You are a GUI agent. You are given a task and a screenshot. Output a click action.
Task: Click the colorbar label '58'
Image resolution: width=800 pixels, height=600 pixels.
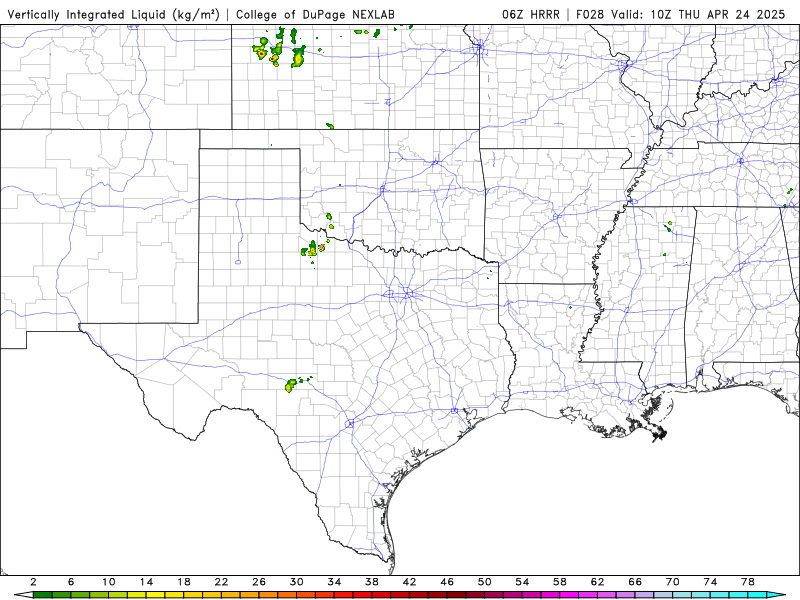coord(560,582)
